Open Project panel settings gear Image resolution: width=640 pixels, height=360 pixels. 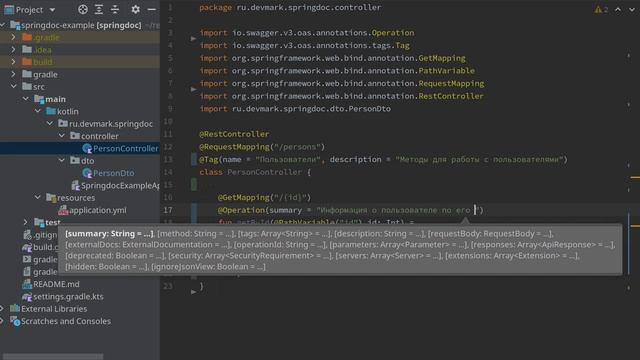136,9
